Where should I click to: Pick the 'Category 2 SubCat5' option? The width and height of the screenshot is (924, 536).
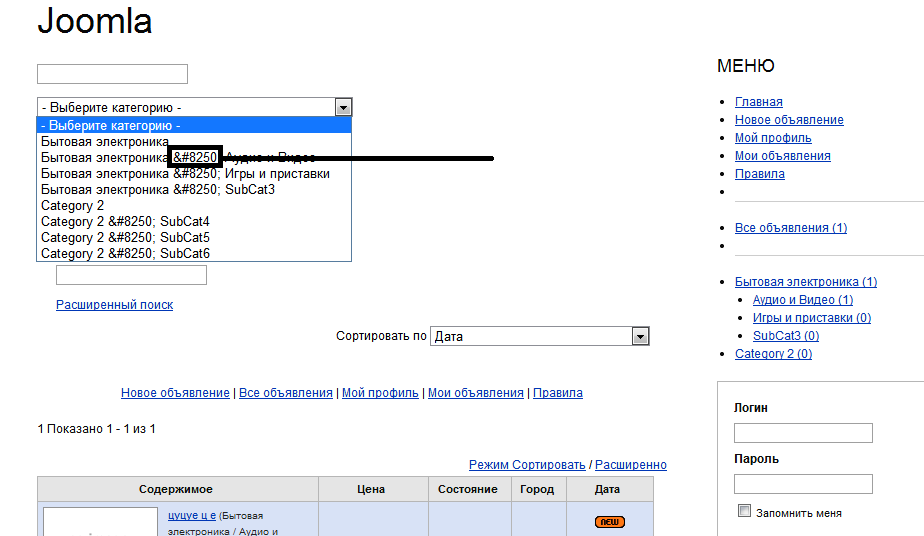(194, 237)
